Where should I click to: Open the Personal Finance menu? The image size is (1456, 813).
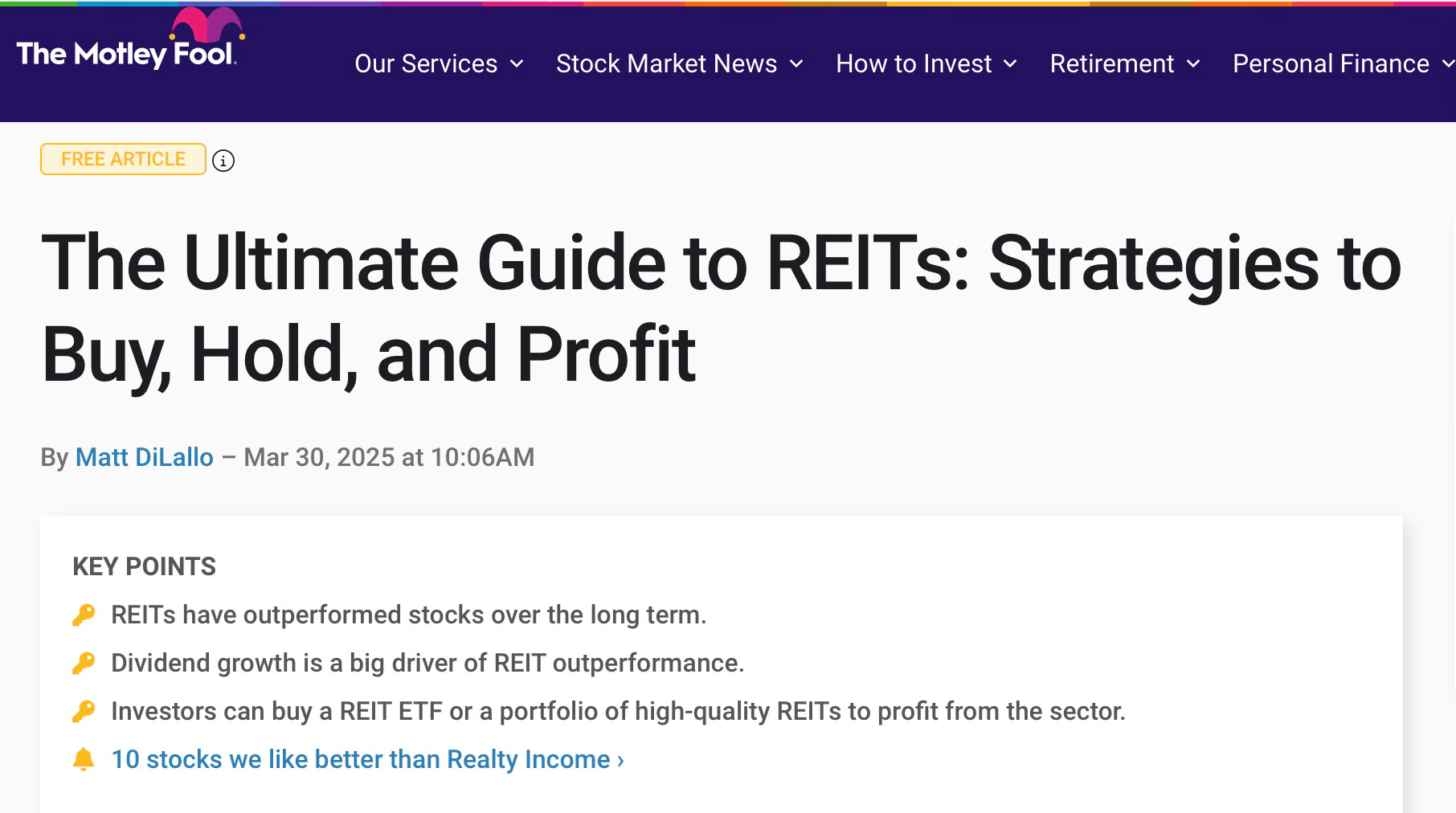coord(1344,63)
